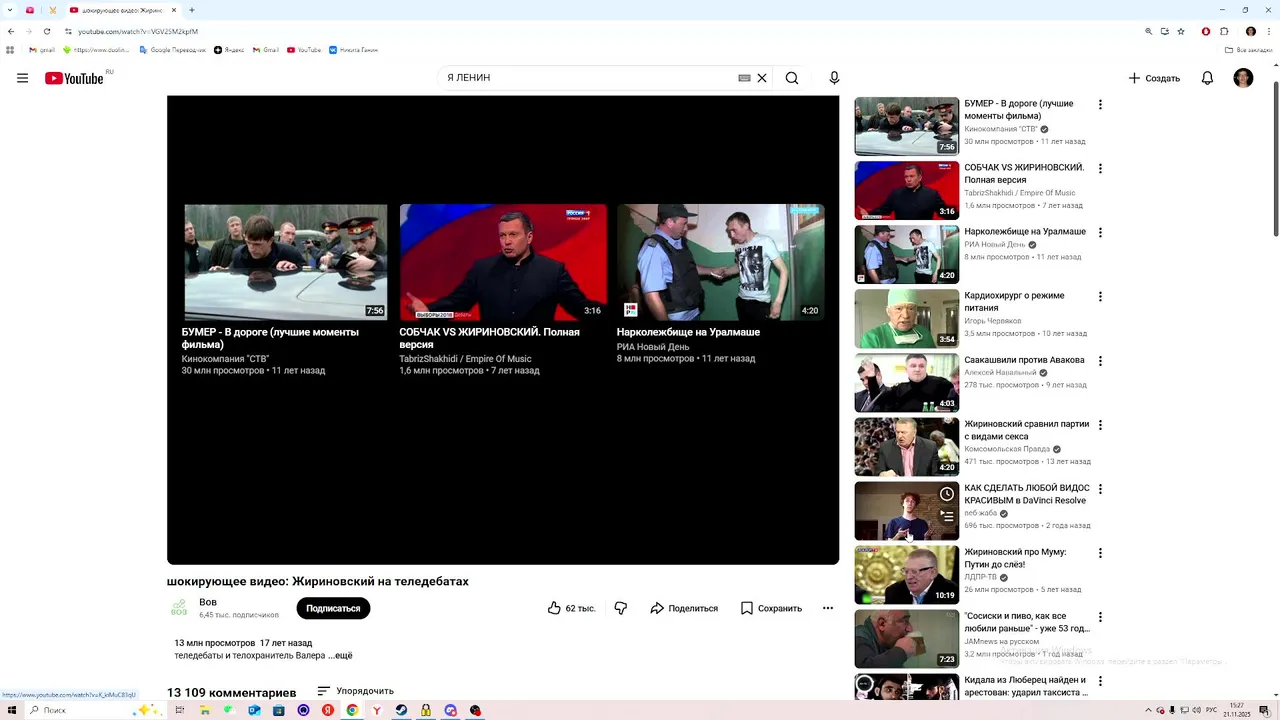Open options for Саакашвили против Авакова
This screenshot has width=1280, height=720.
click(x=1100, y=361)
